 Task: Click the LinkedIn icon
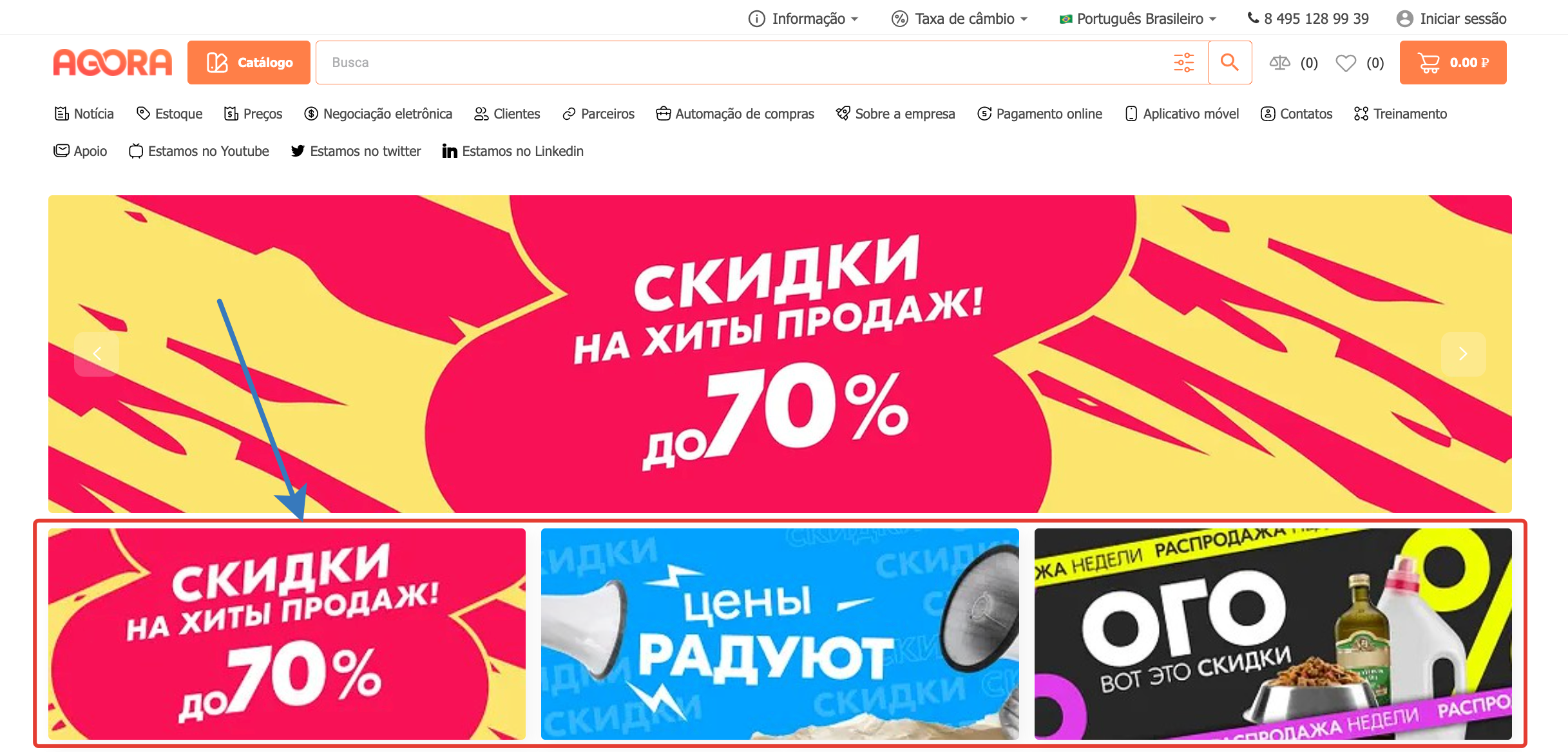tap(450, 151)
